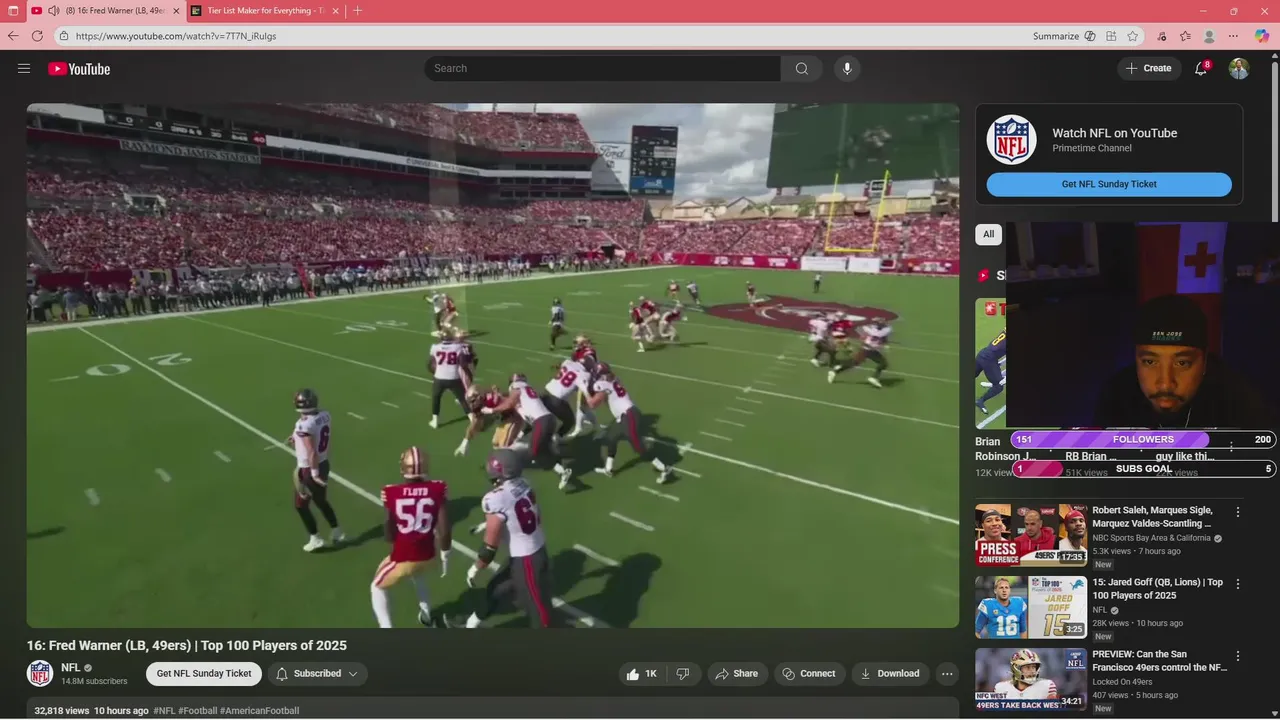The height and width of the screenshot is (720, 1280).
Task: Click the search magnifier button
Action: pos(802,68)
